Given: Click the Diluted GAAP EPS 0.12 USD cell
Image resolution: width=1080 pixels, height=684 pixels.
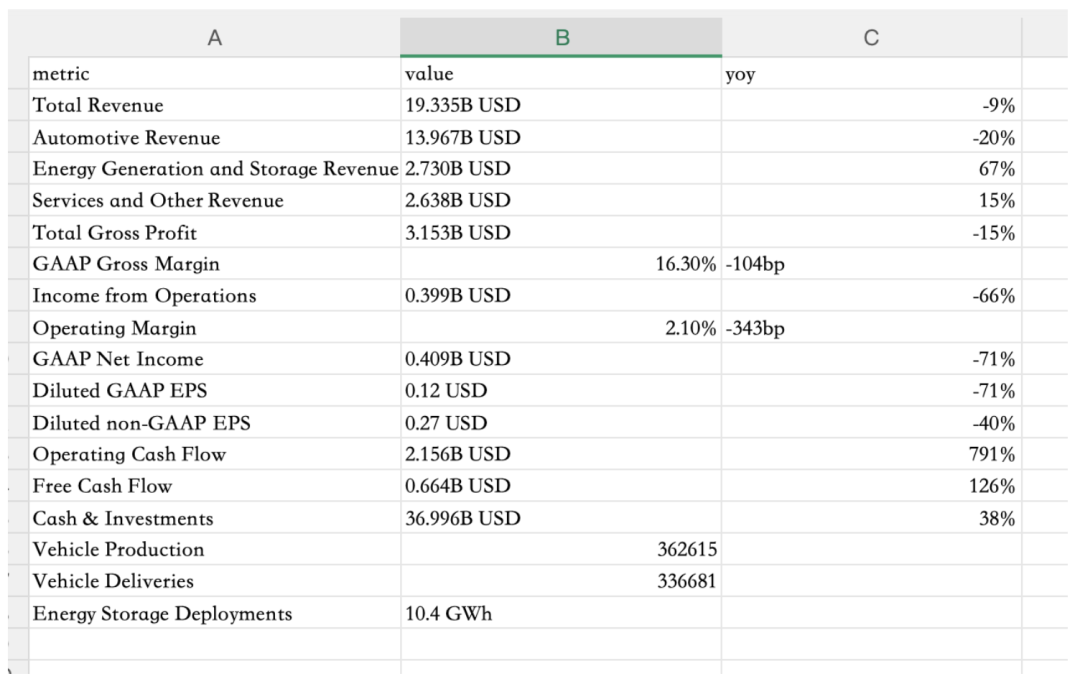Looking at the screenshot, I should 561,391.
